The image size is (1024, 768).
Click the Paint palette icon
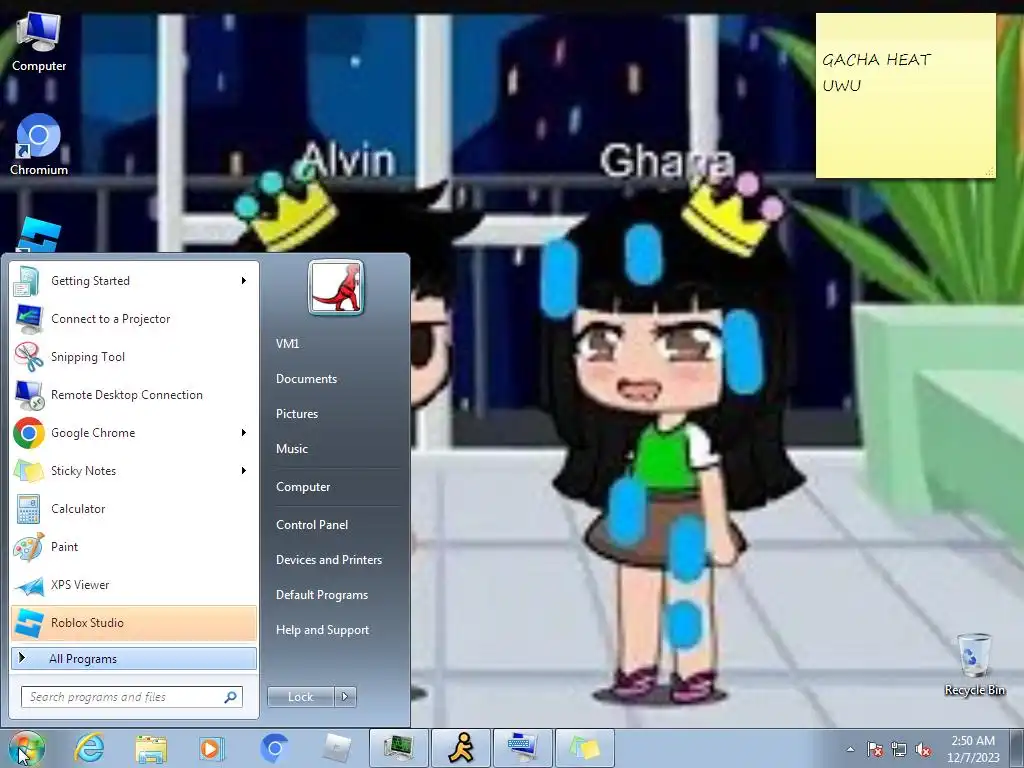tap(28, 547)
